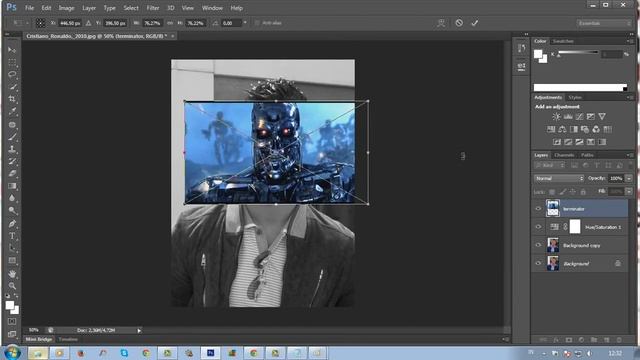640x360 pixels.
Task: Open the Paths tab
Action: pos(587,155)
